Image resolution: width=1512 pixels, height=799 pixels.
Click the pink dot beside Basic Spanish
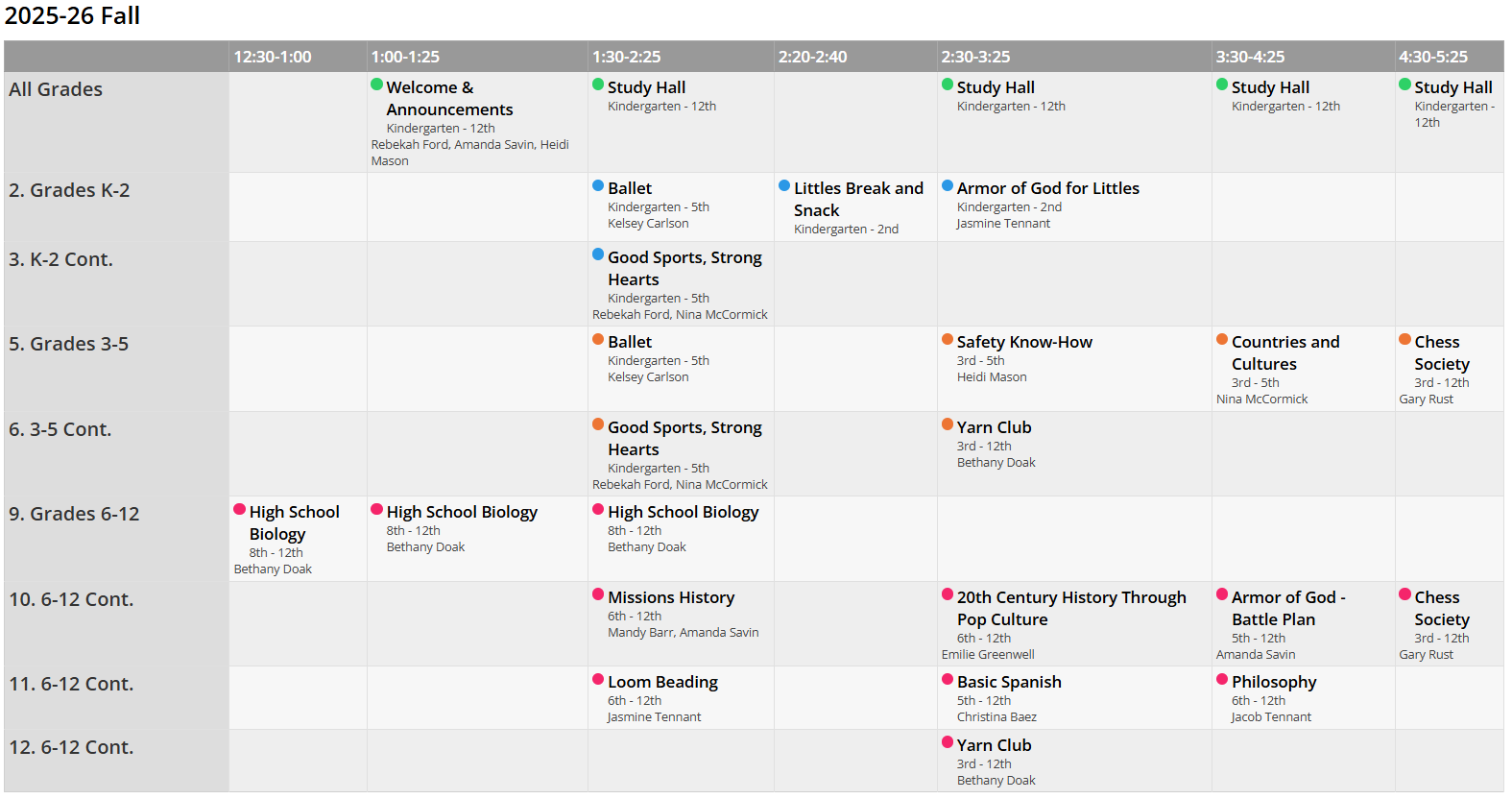click(x=948, y=679)
